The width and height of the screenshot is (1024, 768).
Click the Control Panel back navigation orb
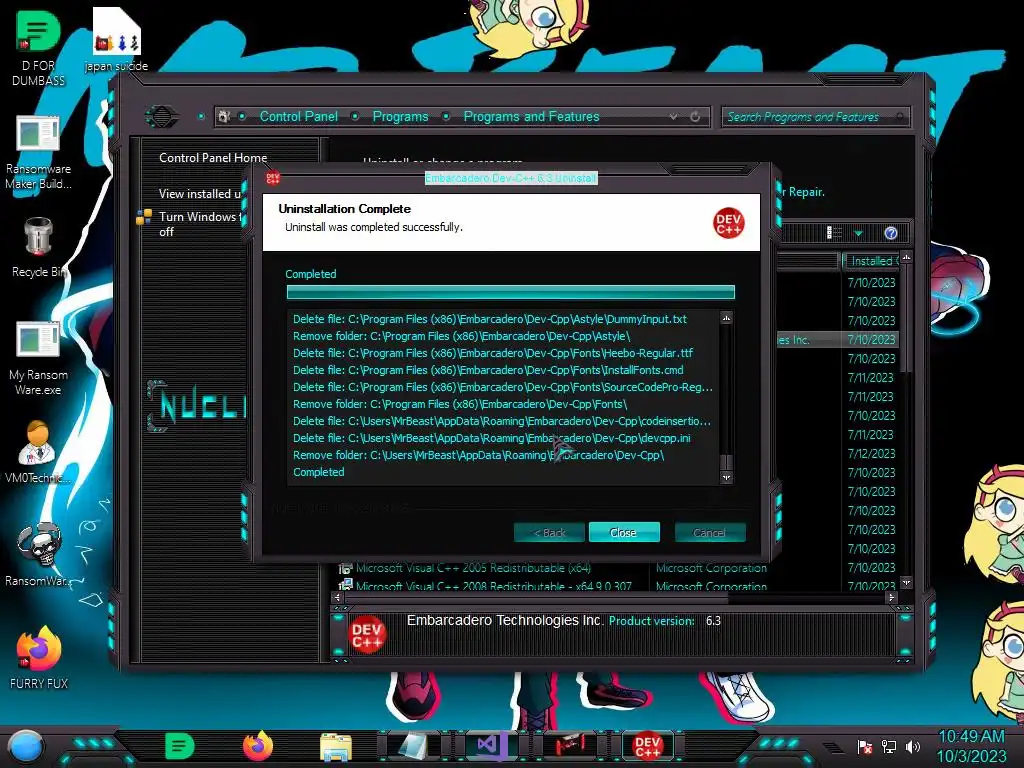pyautogui.click(x=161, y=117)
